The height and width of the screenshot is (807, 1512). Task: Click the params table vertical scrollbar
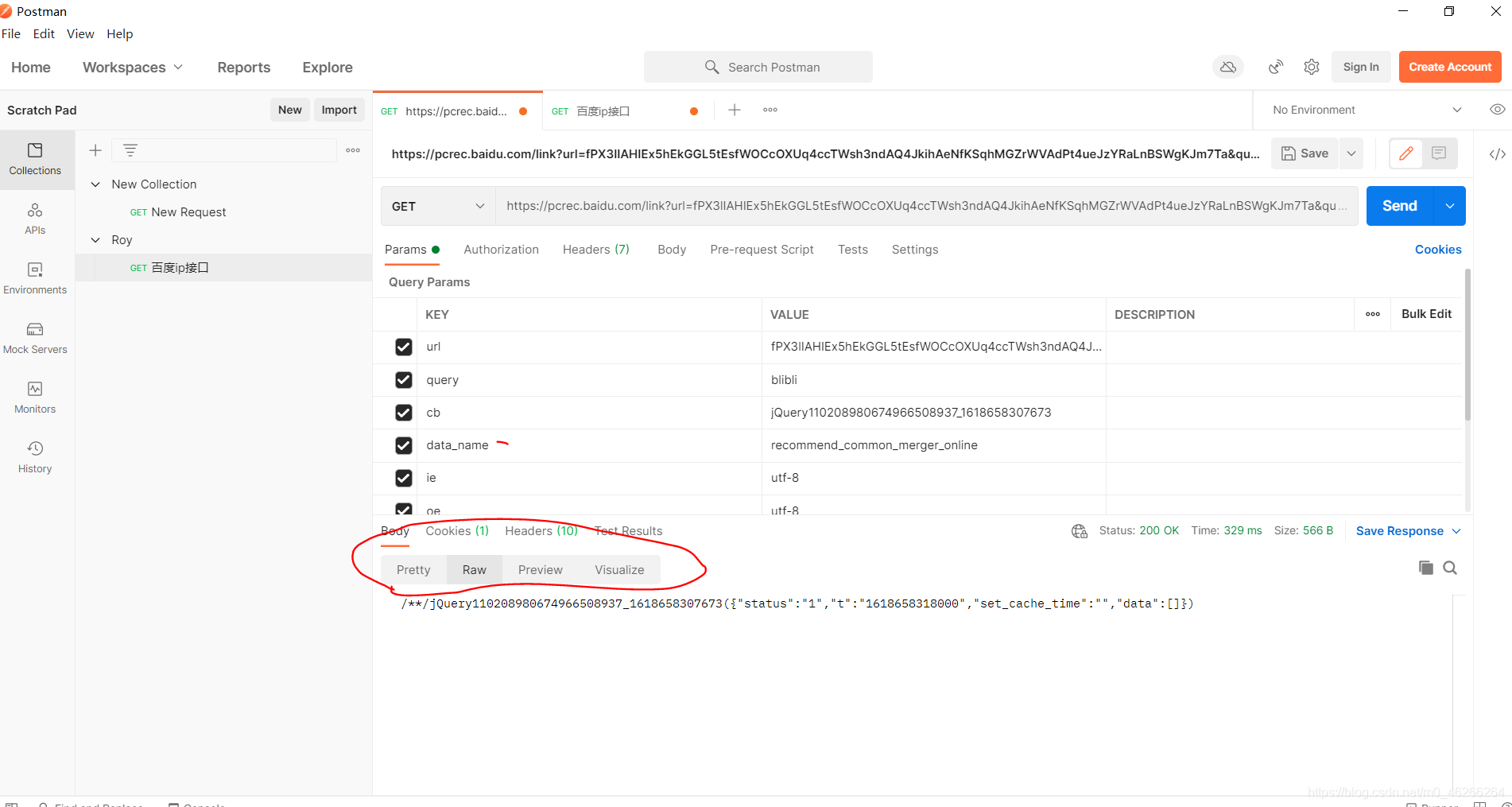click(1467, 345)
